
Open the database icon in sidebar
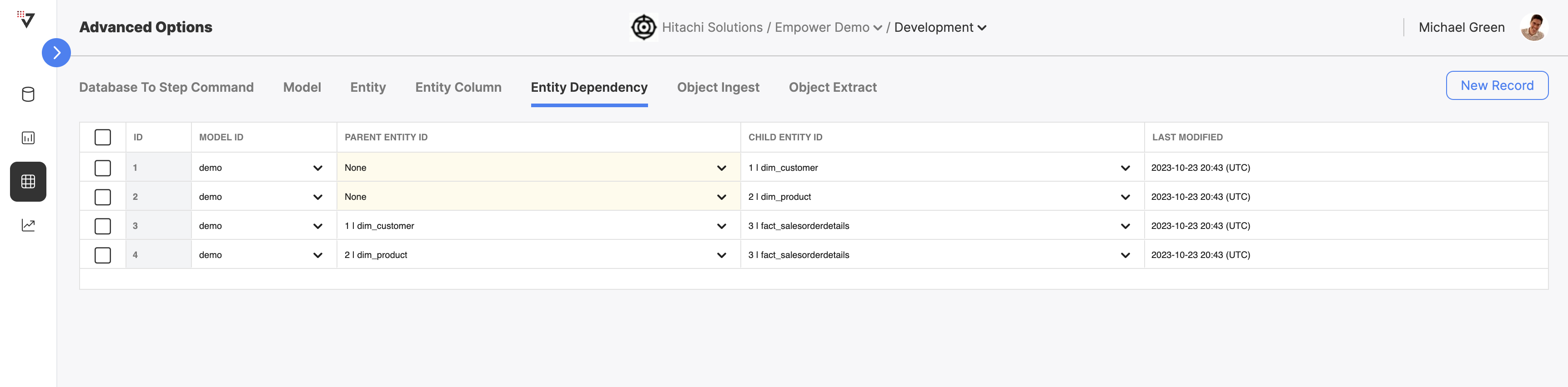click(x=28, y=94)
